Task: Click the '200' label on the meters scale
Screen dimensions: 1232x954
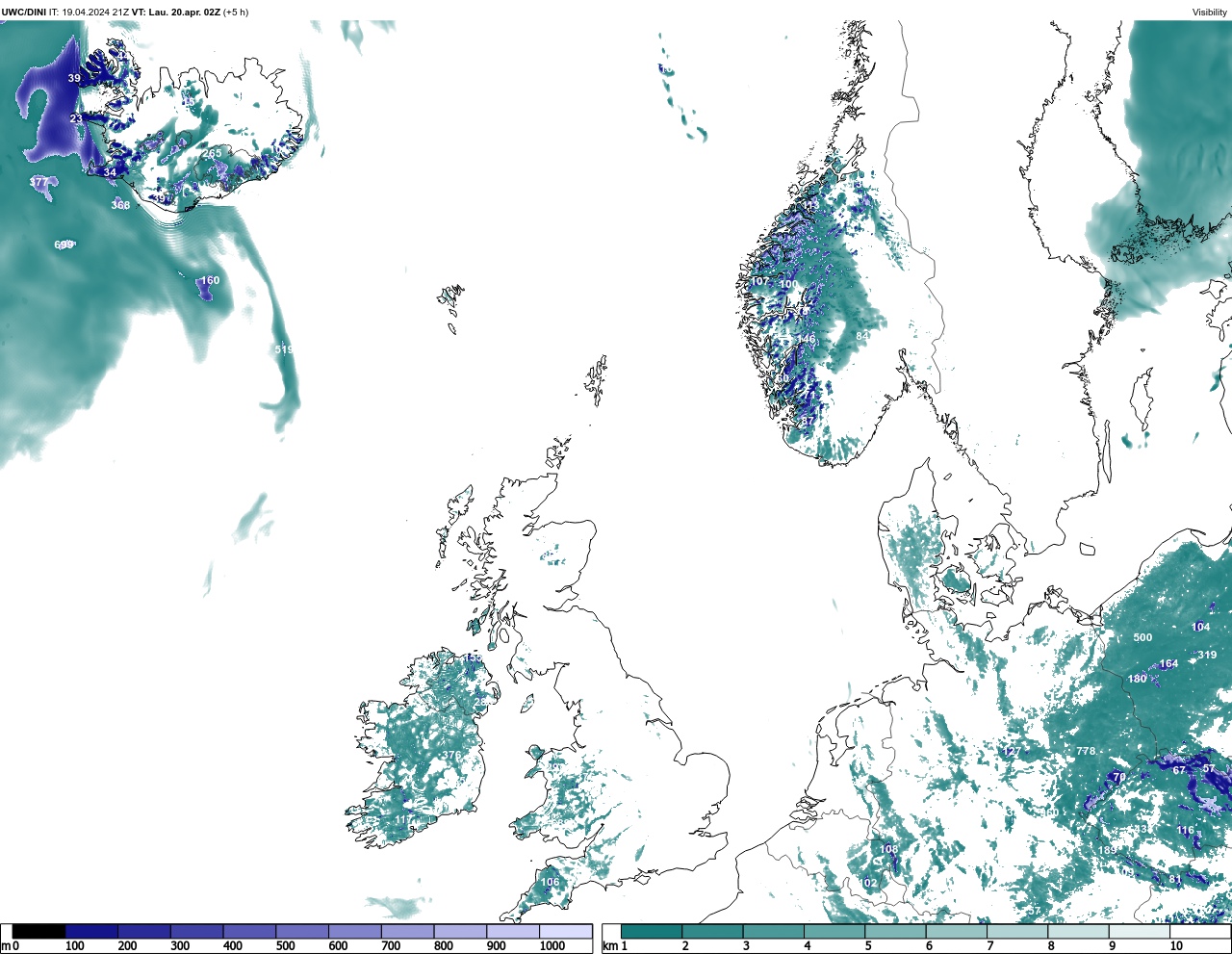Action: (x=127, y=946)
